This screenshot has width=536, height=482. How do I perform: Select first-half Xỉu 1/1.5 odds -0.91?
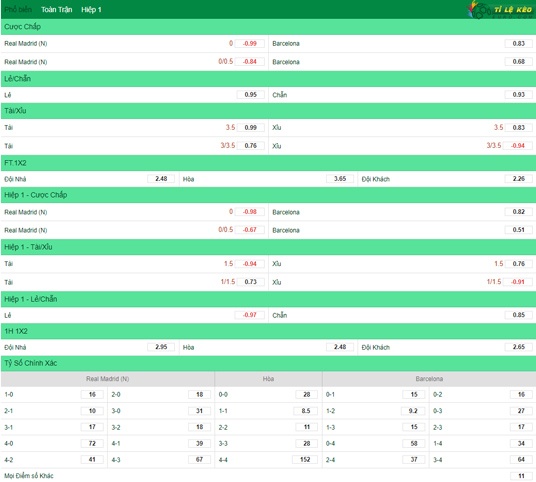click(518, 282)
